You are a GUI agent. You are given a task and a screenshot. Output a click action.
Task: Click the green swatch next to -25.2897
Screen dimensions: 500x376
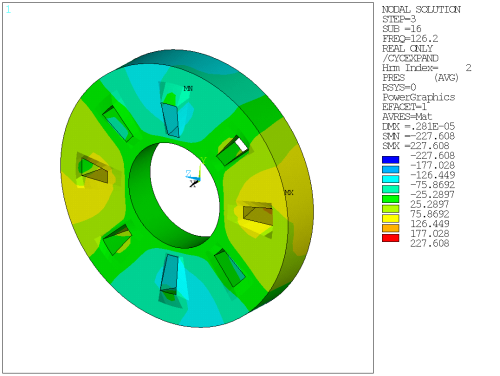(390, 199)
